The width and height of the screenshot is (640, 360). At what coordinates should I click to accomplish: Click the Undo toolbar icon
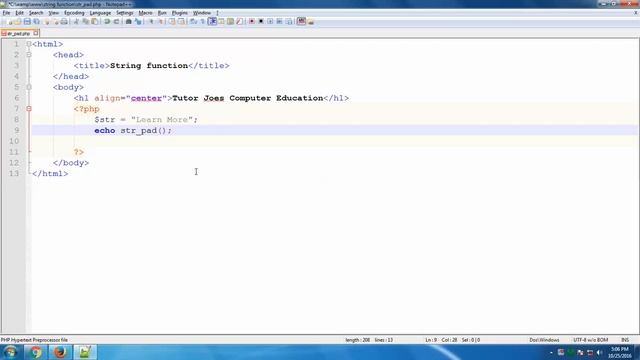click(107, 21)
